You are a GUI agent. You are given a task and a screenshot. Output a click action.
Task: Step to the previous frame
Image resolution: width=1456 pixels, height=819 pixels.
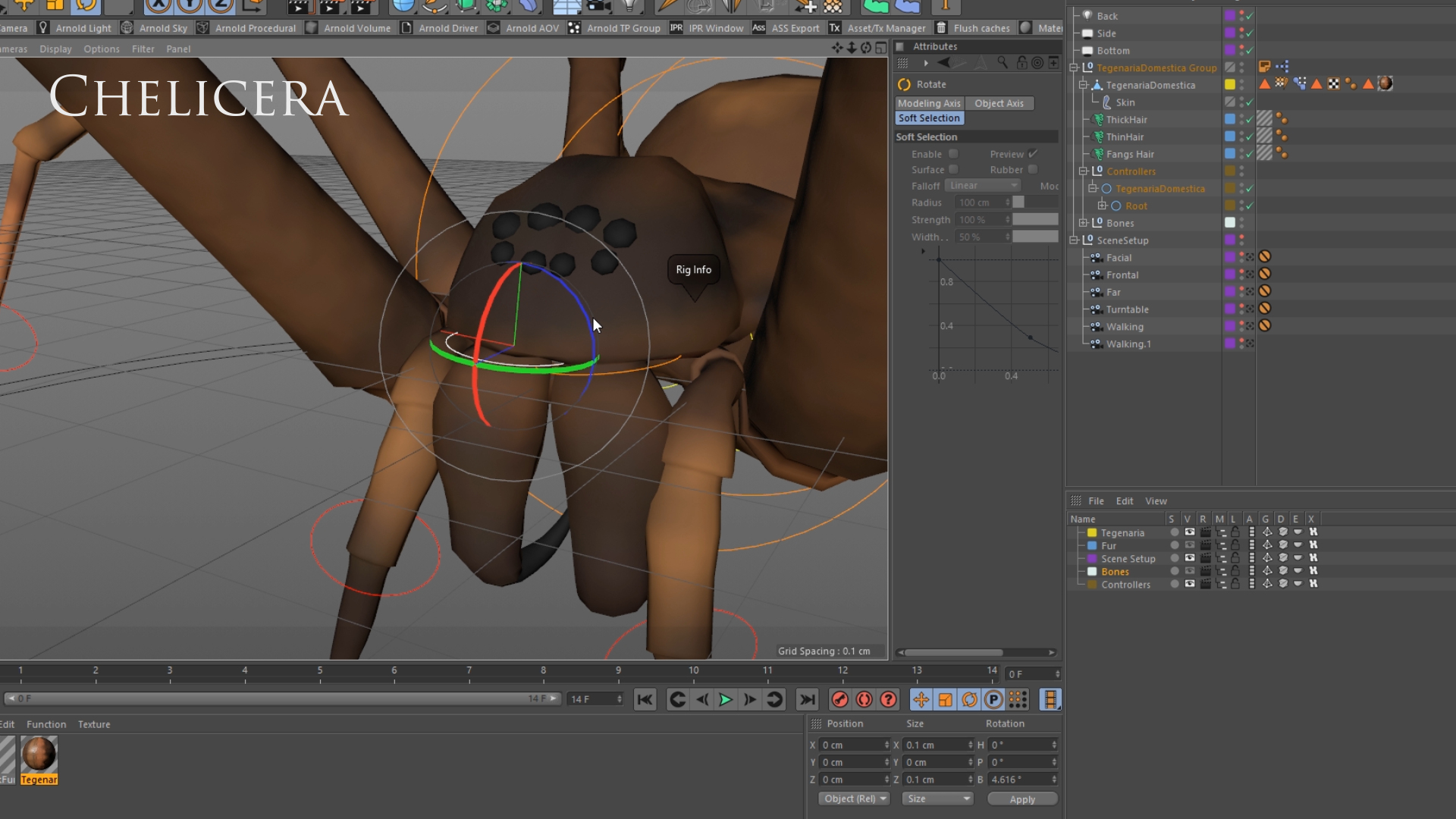(702, 699)
